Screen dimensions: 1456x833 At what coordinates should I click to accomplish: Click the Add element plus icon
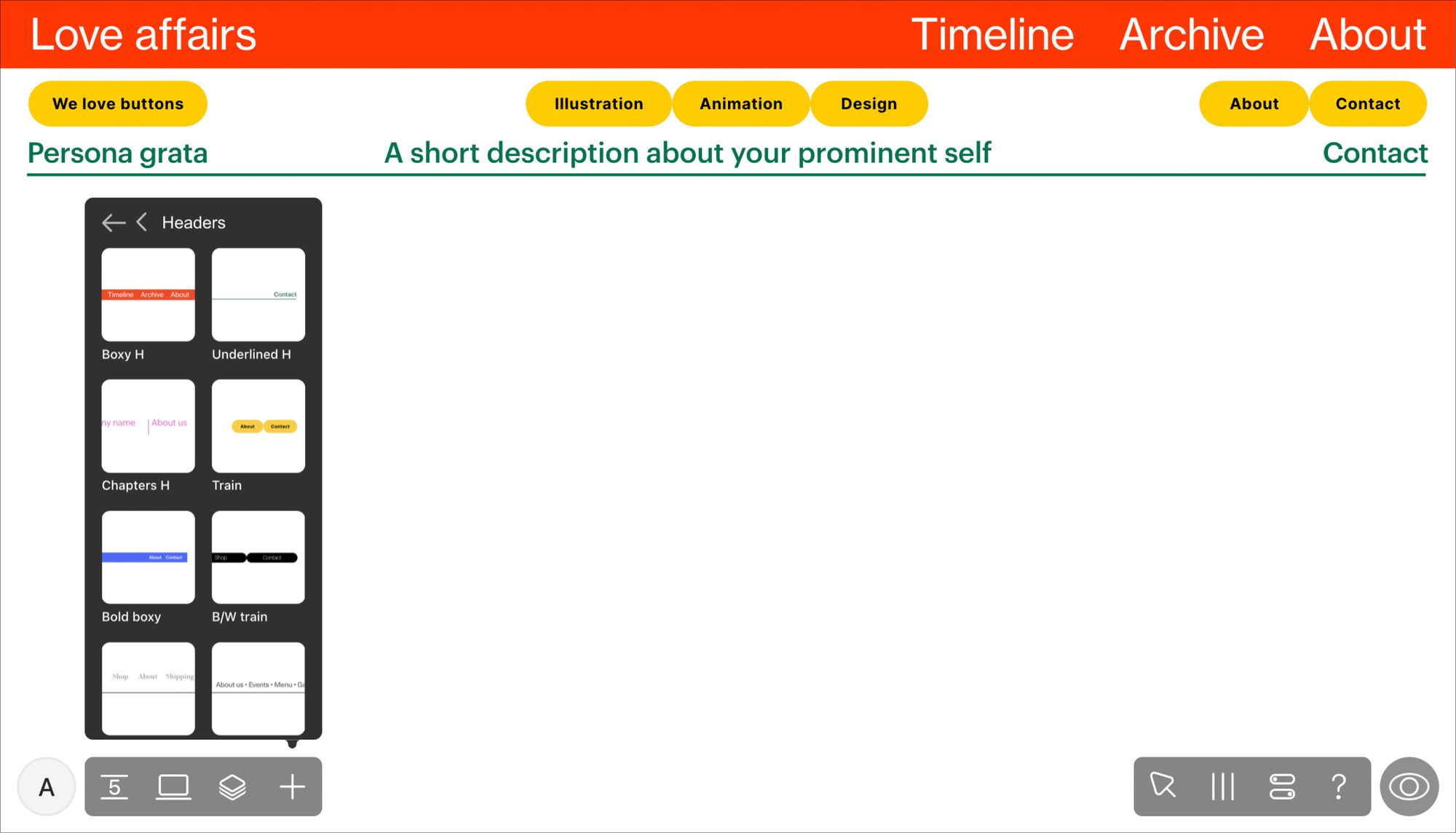pyautogui.click(x=292, y=787)
